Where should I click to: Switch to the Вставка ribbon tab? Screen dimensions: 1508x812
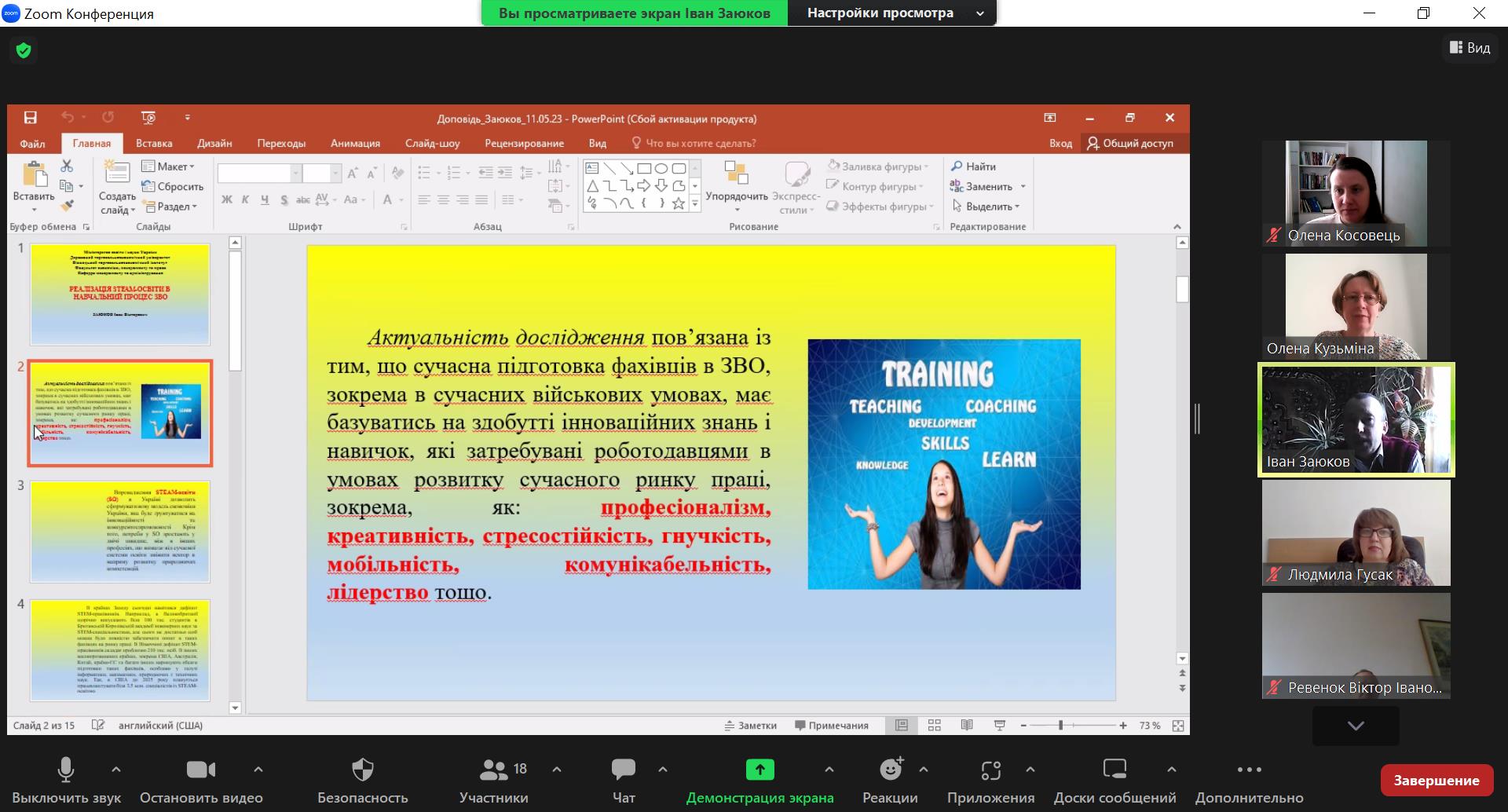(154, 143)
